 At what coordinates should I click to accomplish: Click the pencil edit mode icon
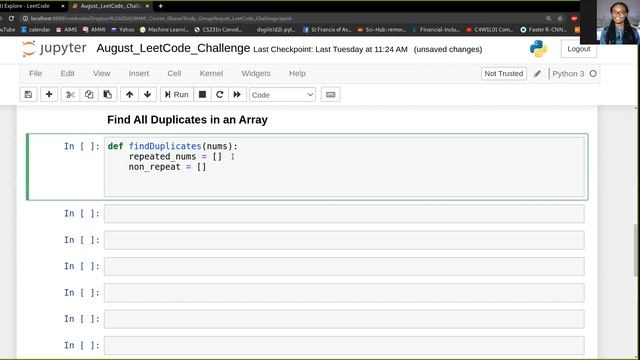click(537, 73)
